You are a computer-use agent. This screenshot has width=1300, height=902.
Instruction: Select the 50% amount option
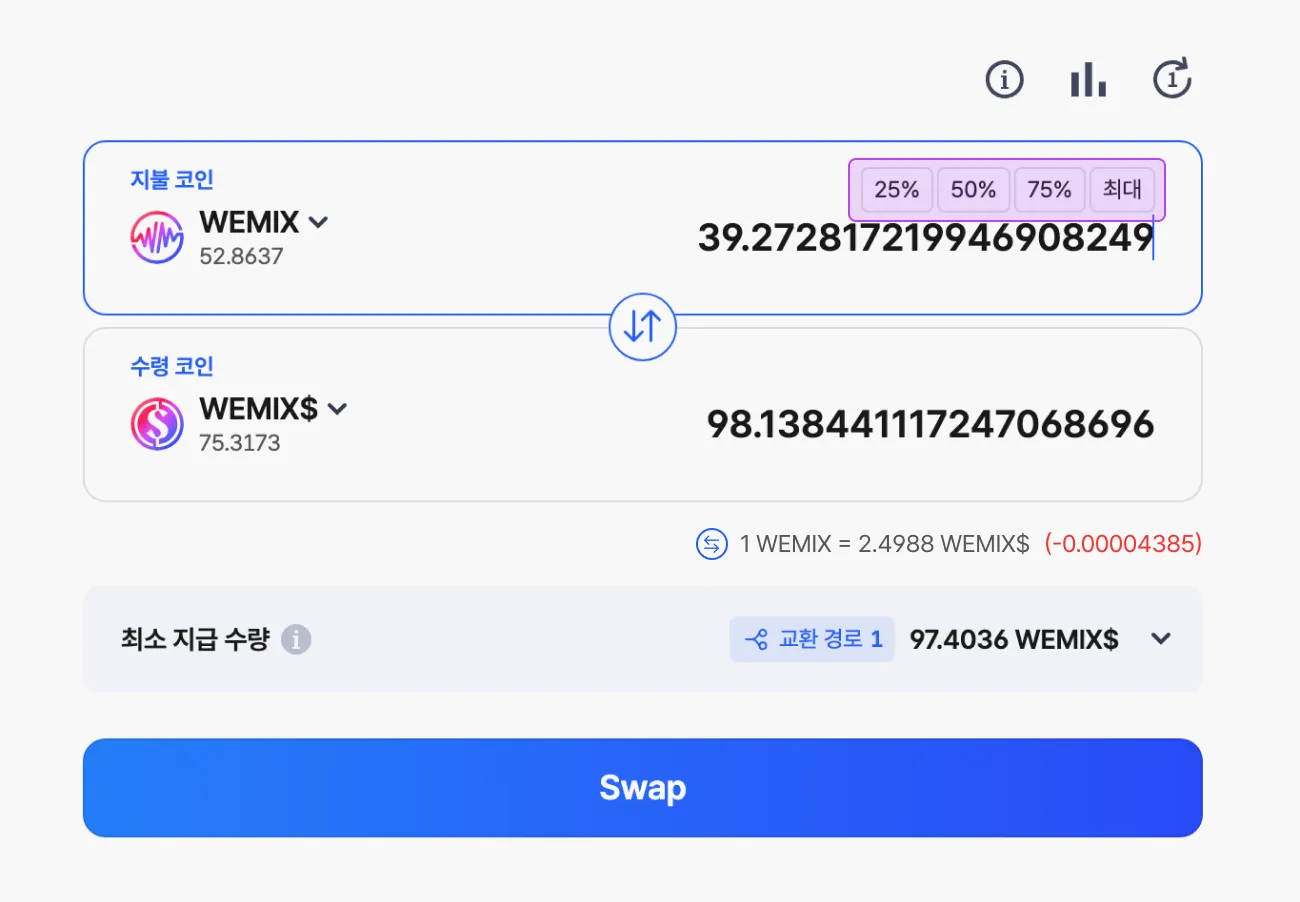pos(973,189)
